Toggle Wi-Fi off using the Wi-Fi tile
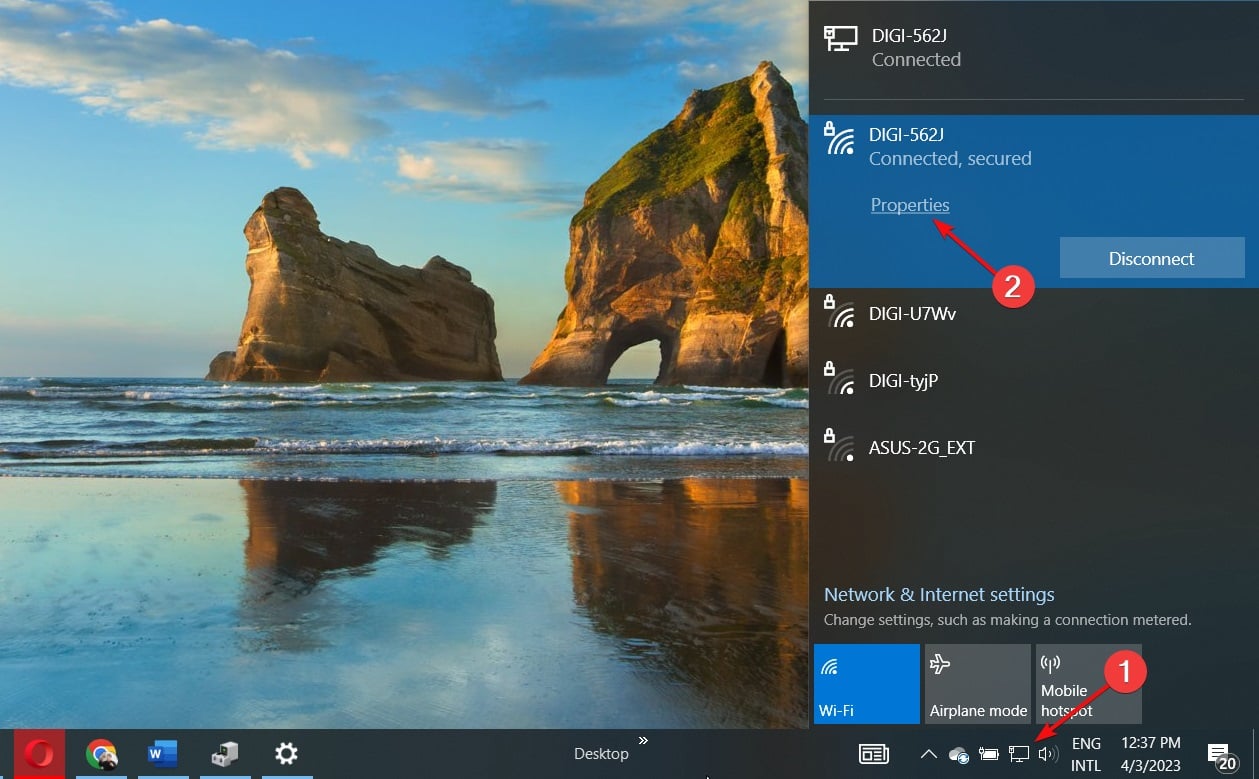This screenshot has width=1259, height=779. point(866,684)
